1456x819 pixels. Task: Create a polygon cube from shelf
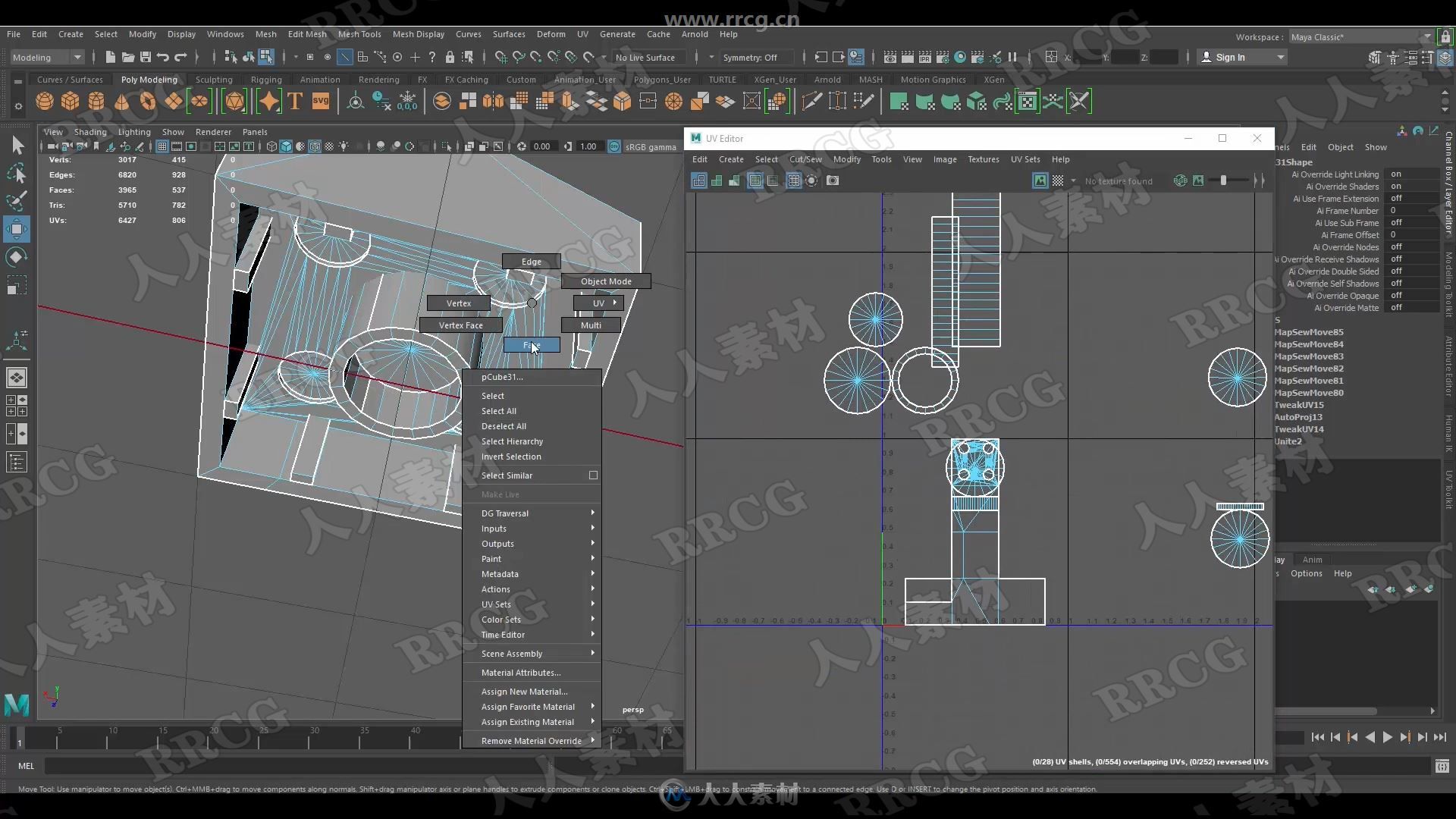point(70,101)
